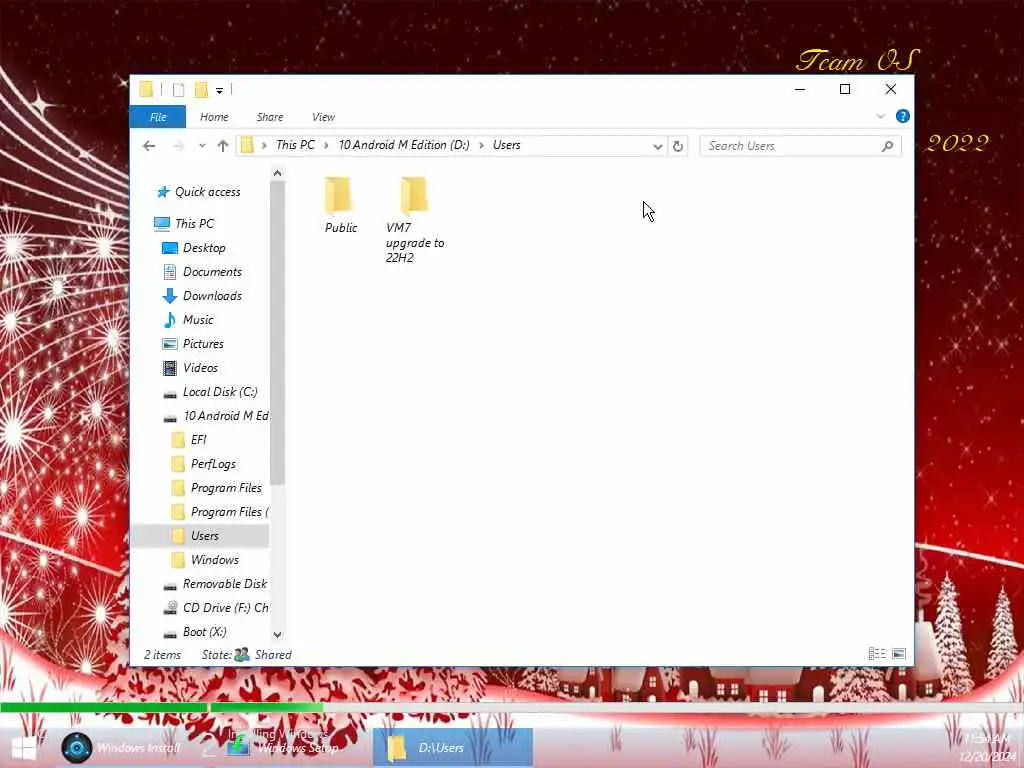Open the File ribbon tab
This screenshot has height=768, width=1024.
point(158,117)
